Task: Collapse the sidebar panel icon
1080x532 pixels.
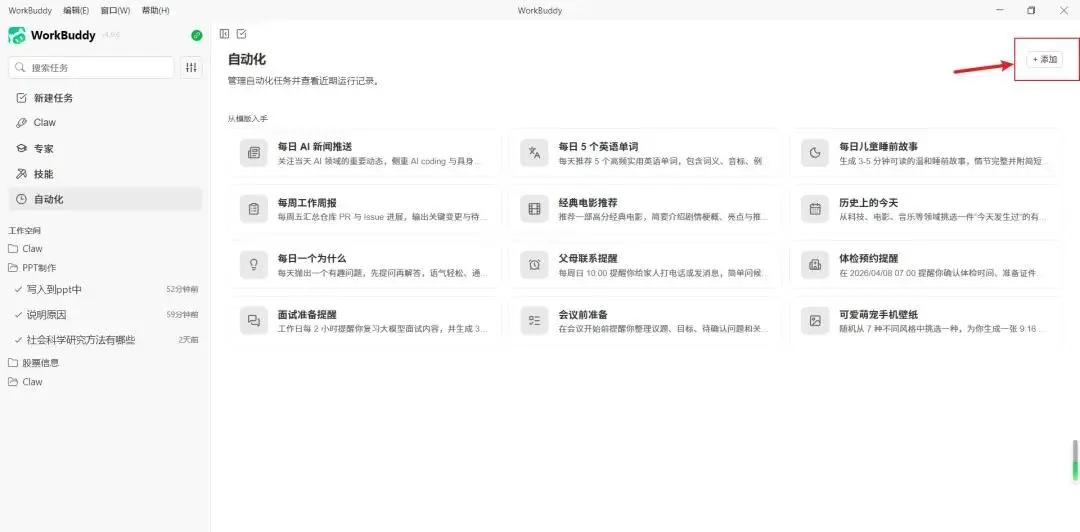Action: click(x=224, y=34)
